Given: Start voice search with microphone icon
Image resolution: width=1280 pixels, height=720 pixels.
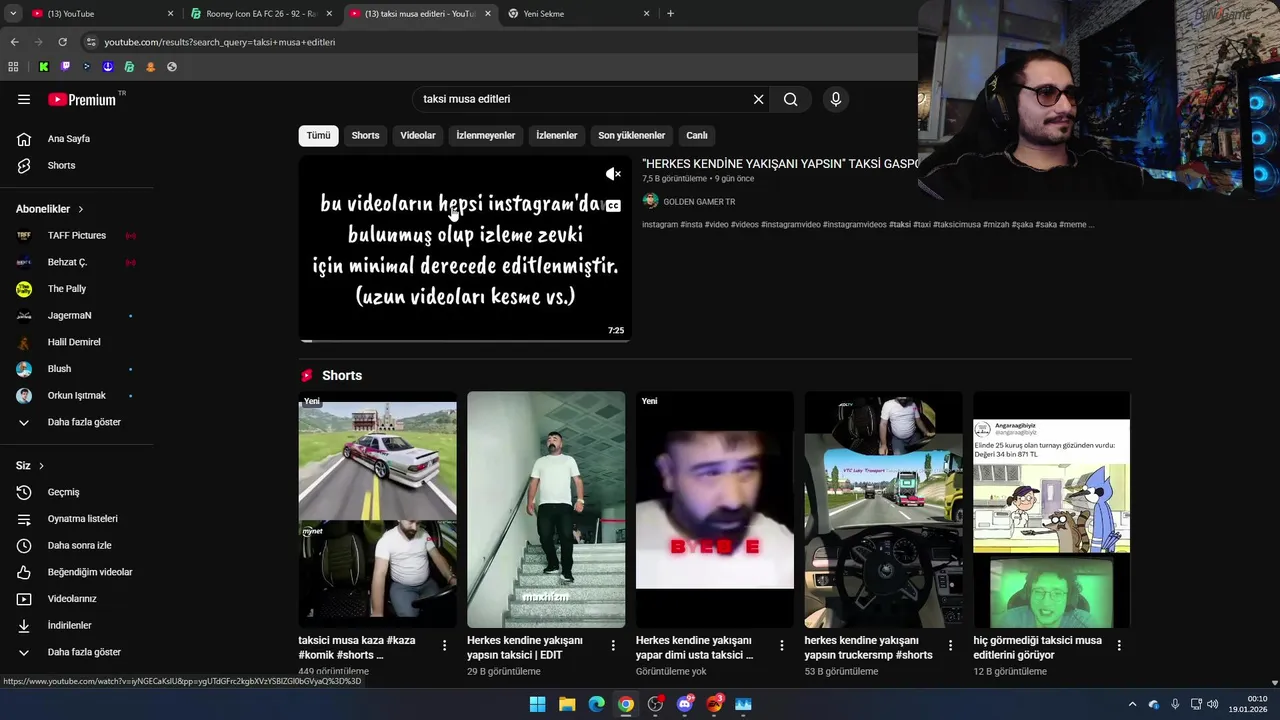Looking at the screenshot, I should pyautogui.click(x=836, y=99).
